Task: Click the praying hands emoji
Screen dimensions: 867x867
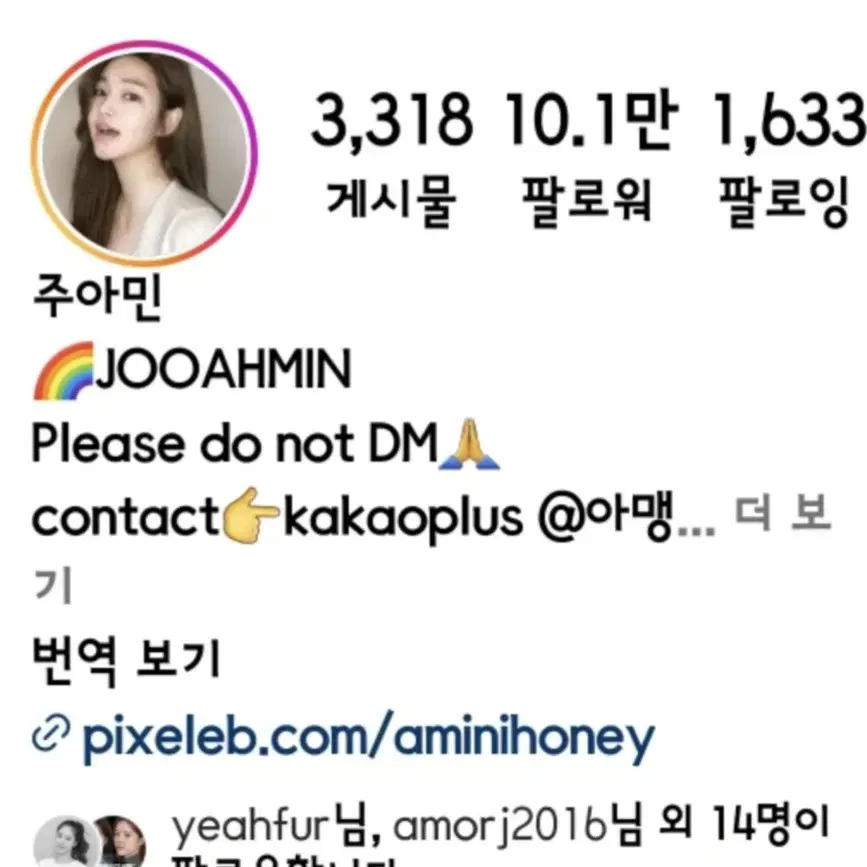Action: click(x=469, y=444)
